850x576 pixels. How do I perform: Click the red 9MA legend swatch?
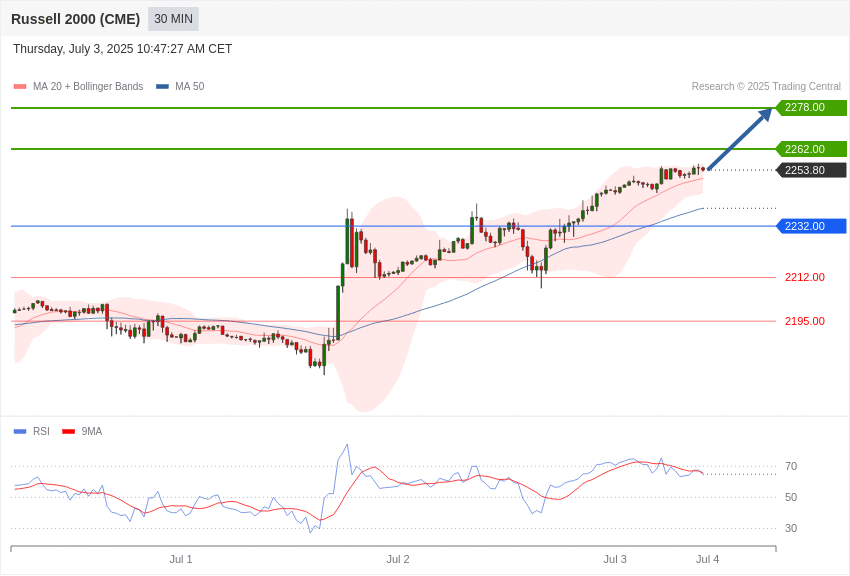coord(68,431)
